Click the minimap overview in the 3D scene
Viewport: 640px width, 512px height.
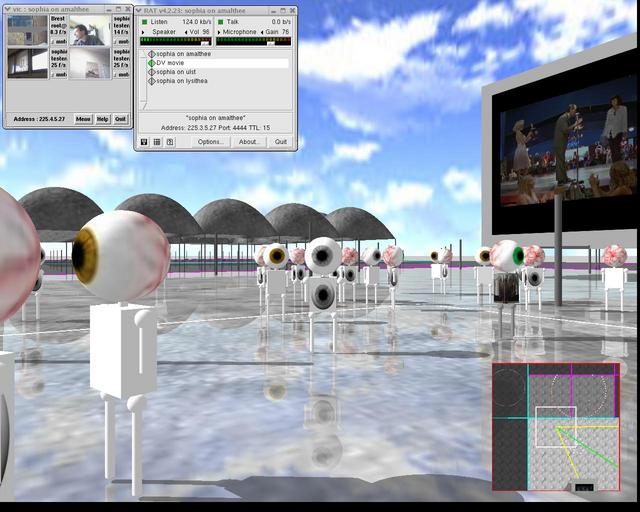point(555,426)
